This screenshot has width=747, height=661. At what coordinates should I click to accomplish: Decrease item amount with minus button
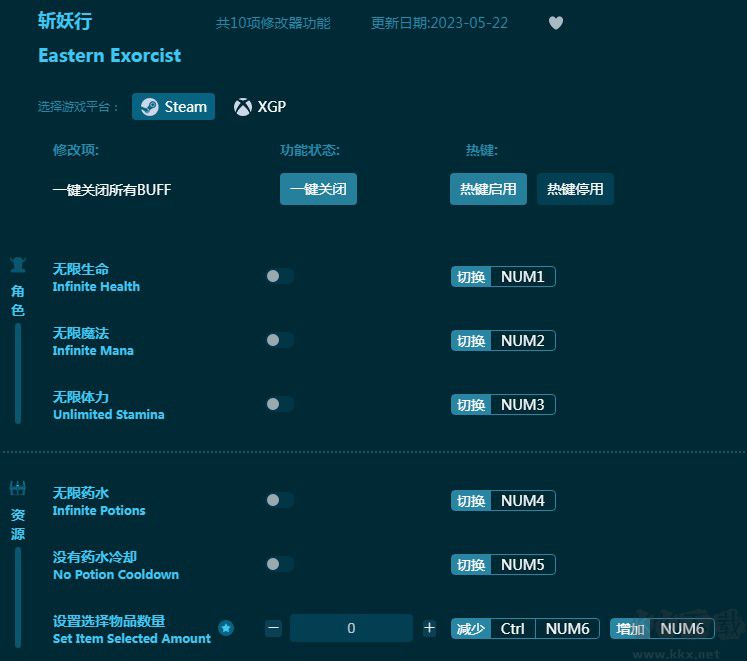pos(273,628)
